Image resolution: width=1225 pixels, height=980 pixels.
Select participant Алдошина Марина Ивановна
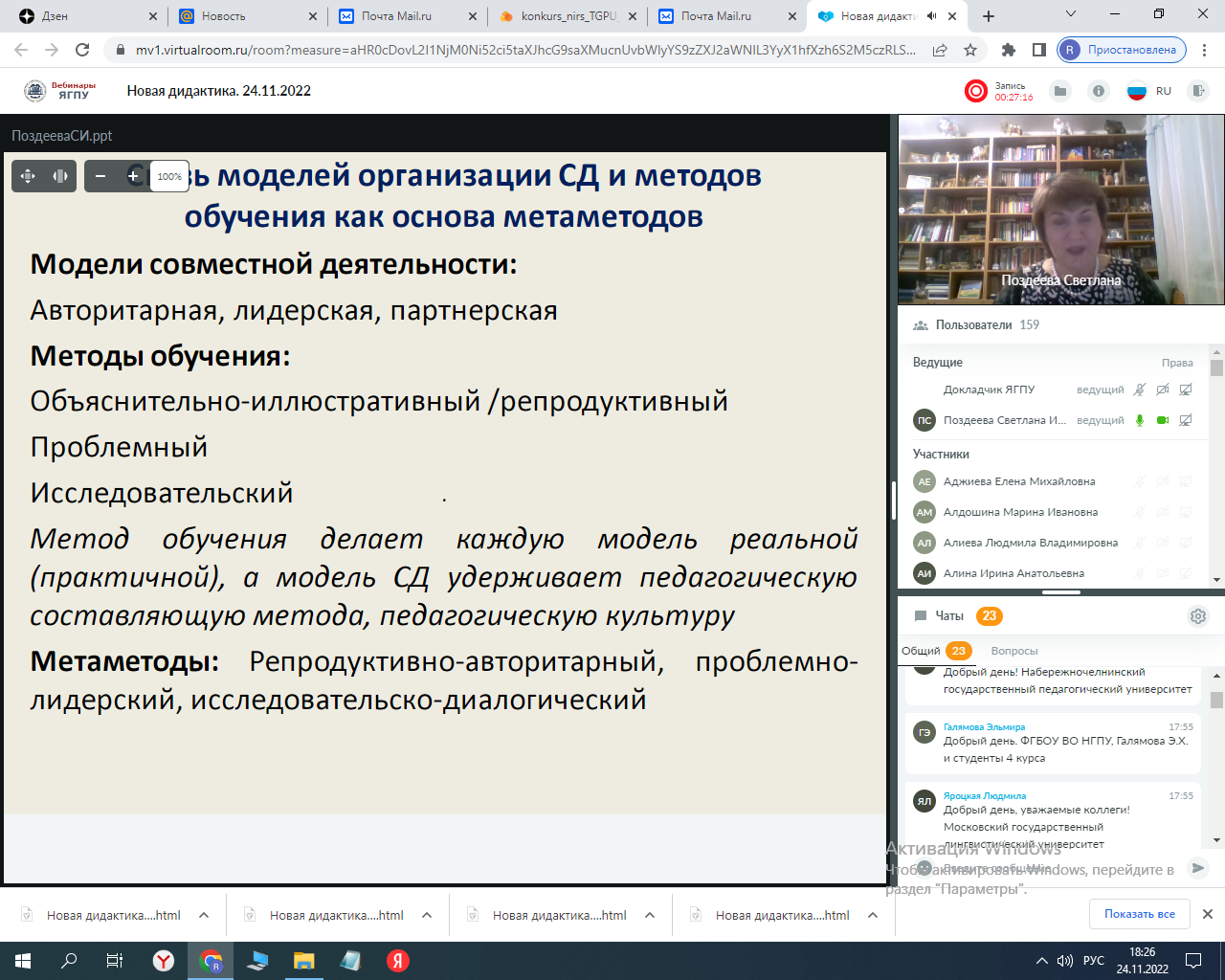coord(1020,512)
